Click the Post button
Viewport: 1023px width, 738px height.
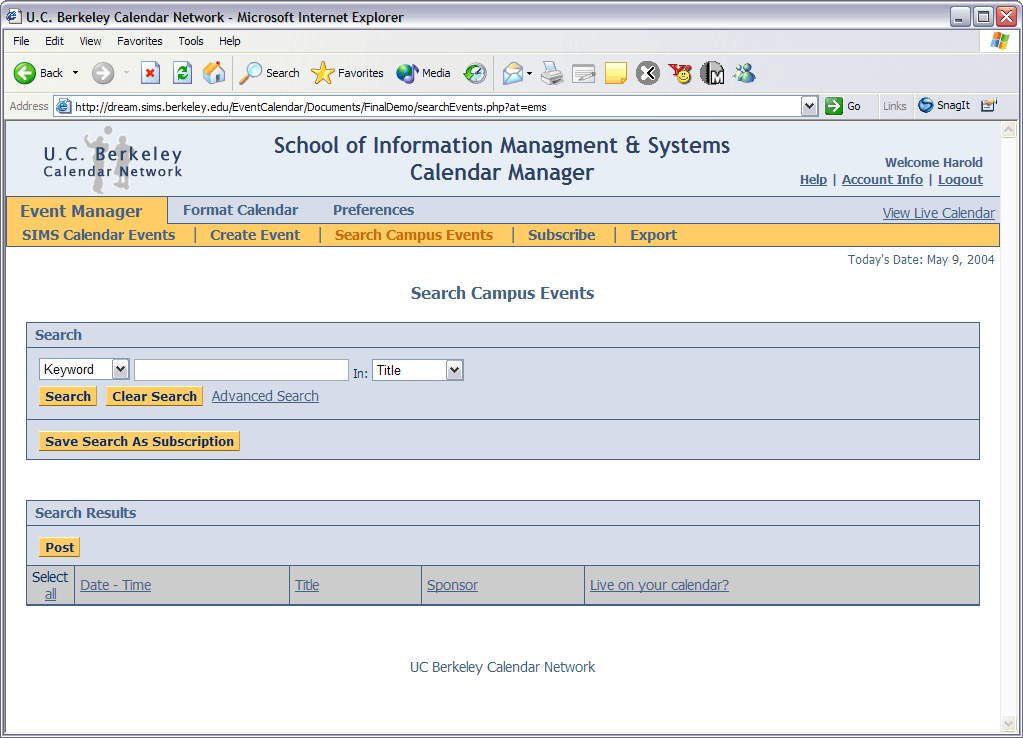[x=59, y=547]
